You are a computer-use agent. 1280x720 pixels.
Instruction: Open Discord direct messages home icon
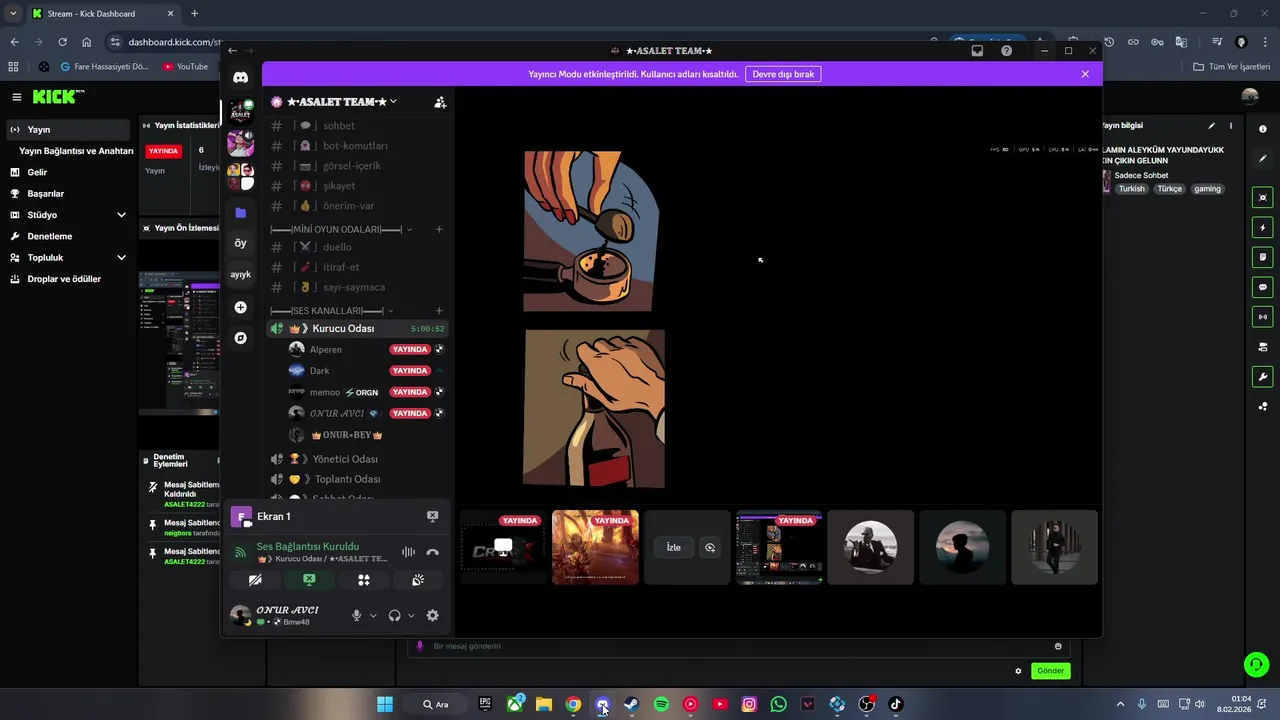240,77
